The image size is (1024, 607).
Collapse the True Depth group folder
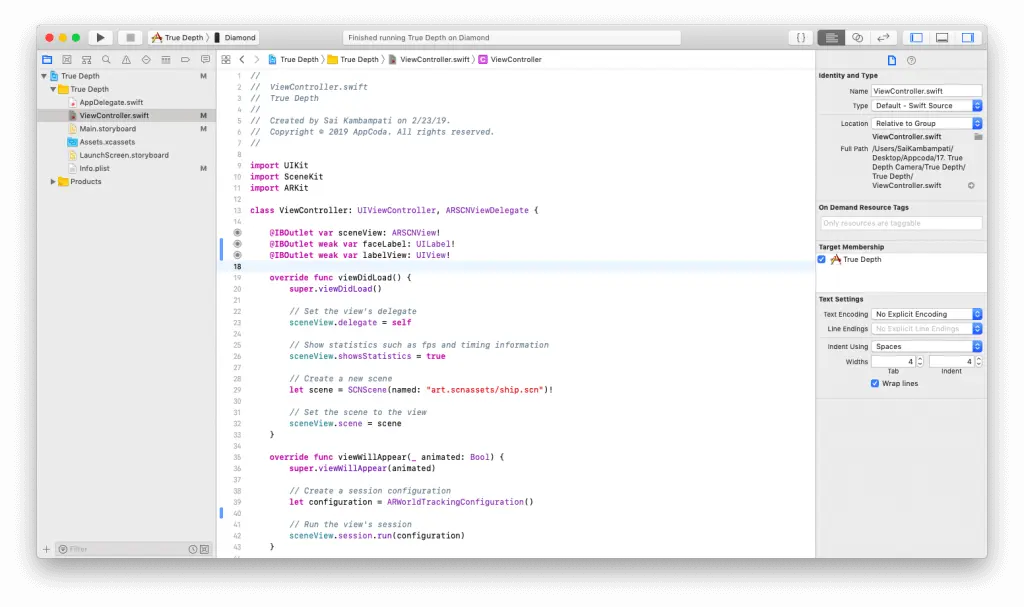(53, 89)
